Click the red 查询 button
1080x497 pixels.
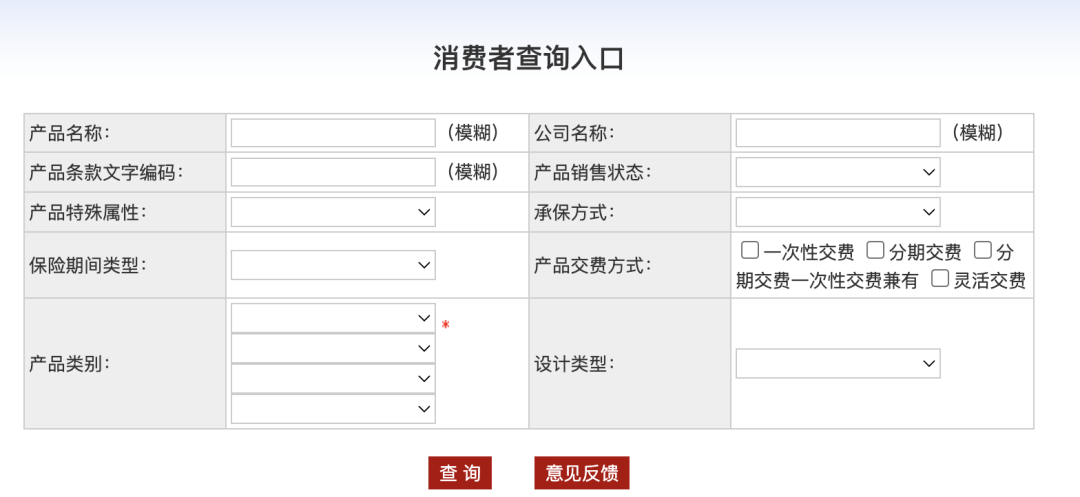pos(460,473)
